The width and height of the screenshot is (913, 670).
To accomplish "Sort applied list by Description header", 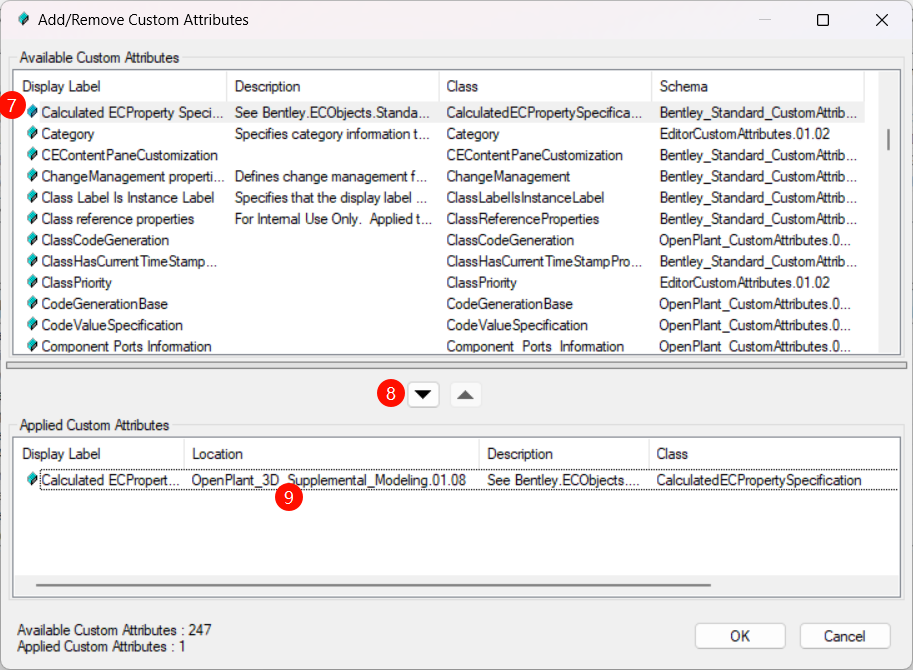I will 564,453.
